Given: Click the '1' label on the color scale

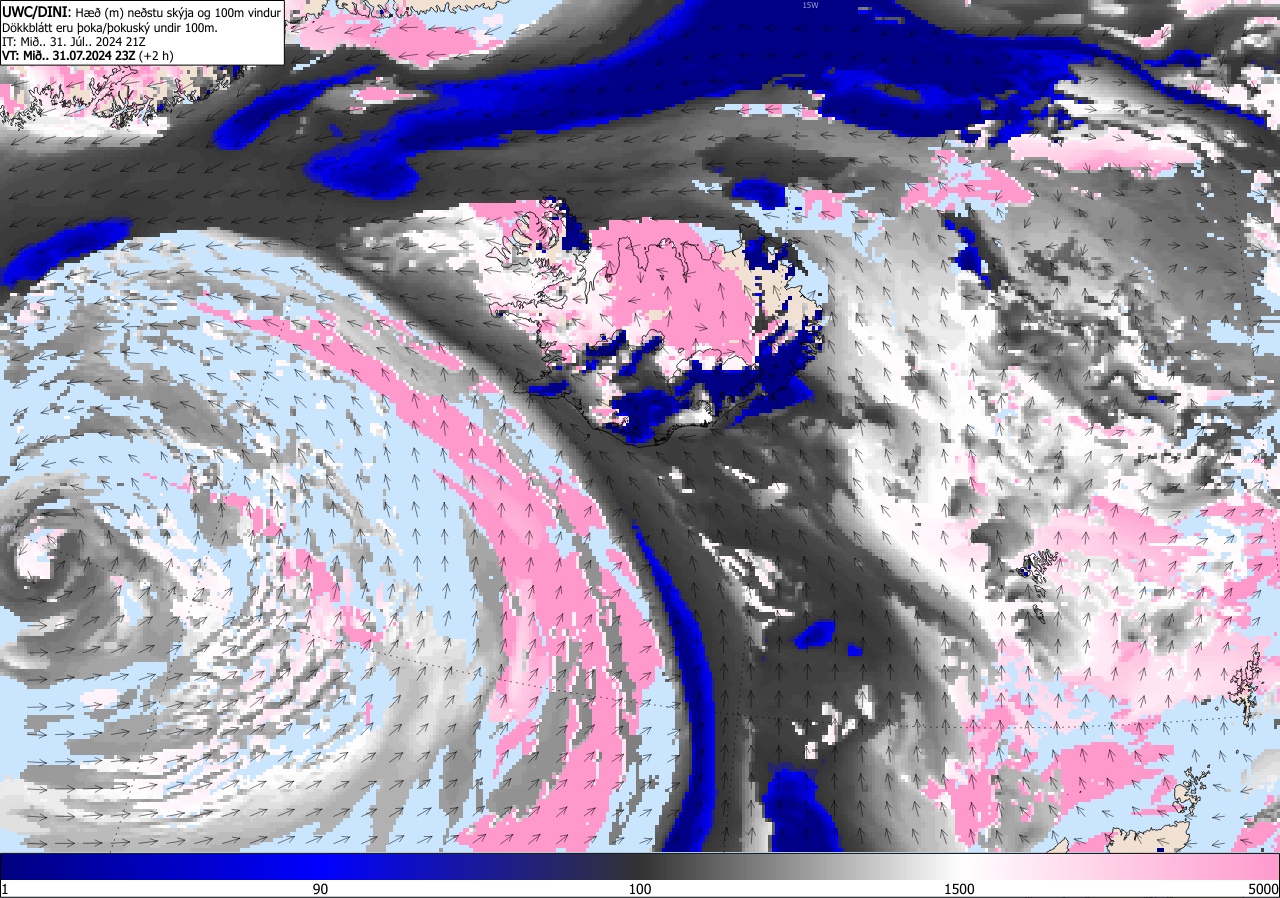Looking at the screenshot, I should [5, 889].
